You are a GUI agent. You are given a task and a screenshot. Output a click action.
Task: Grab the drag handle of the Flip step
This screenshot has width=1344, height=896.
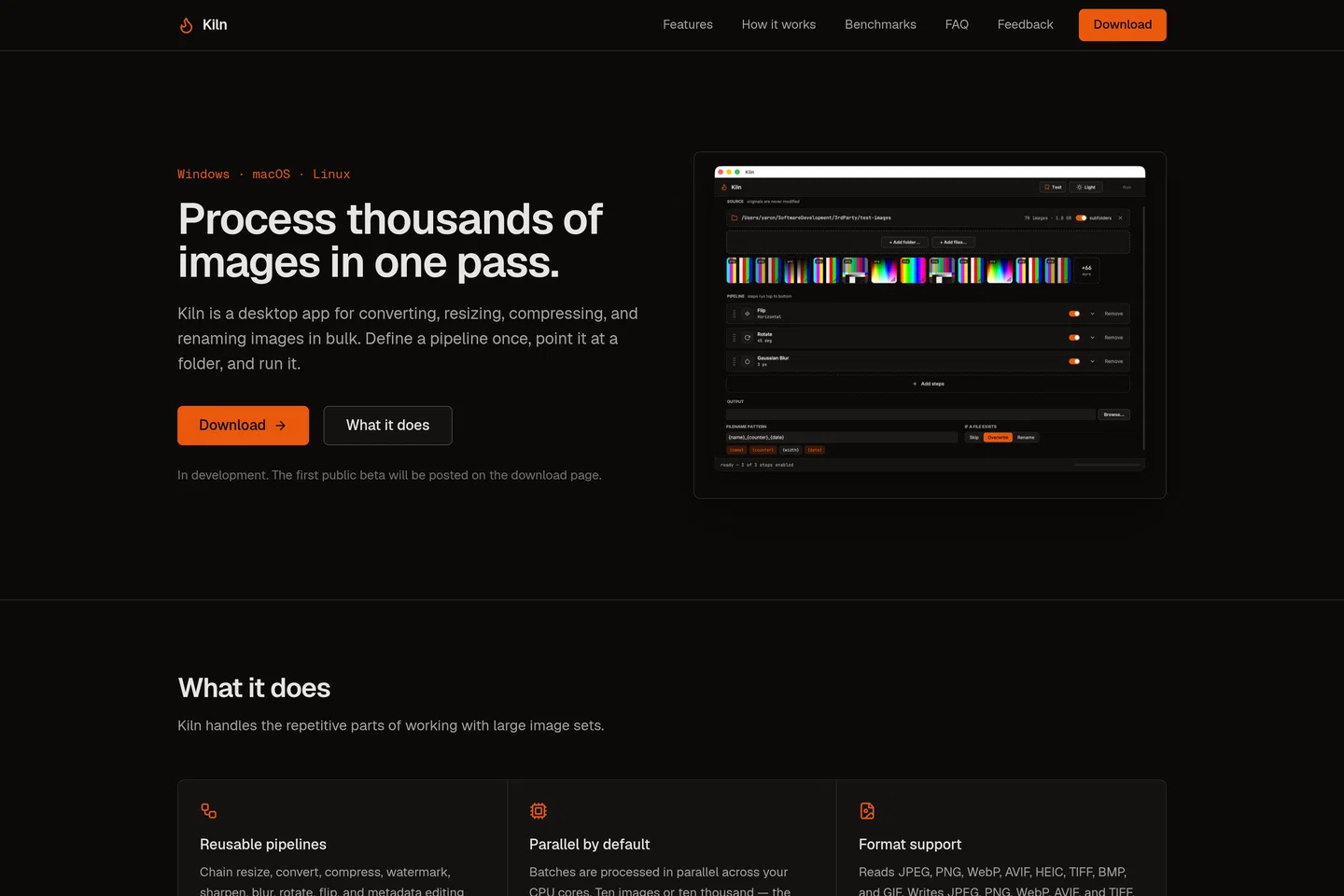click(x=734, y=314)
